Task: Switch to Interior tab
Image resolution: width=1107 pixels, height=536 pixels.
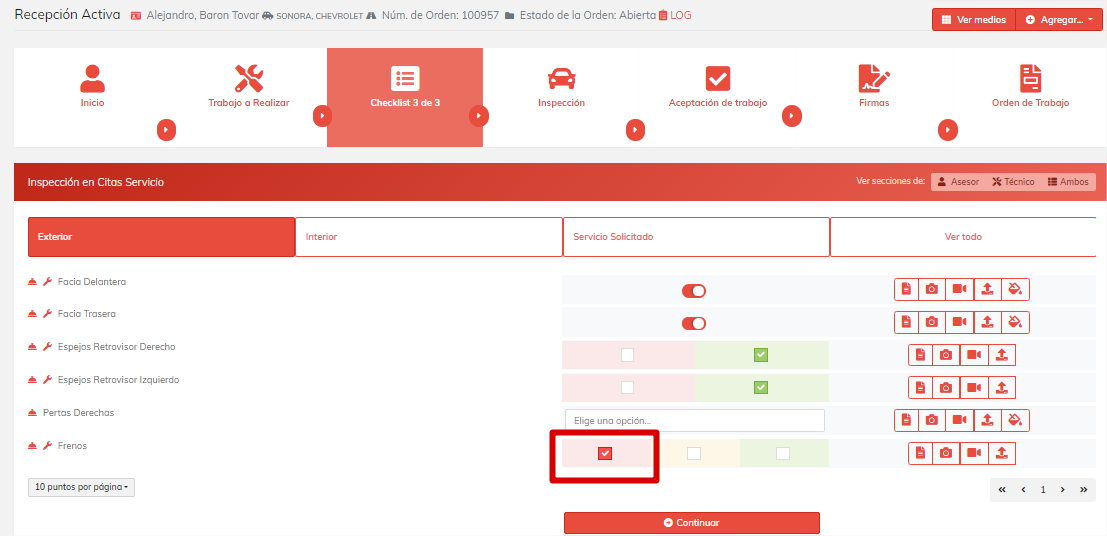Action: [428, 237]
